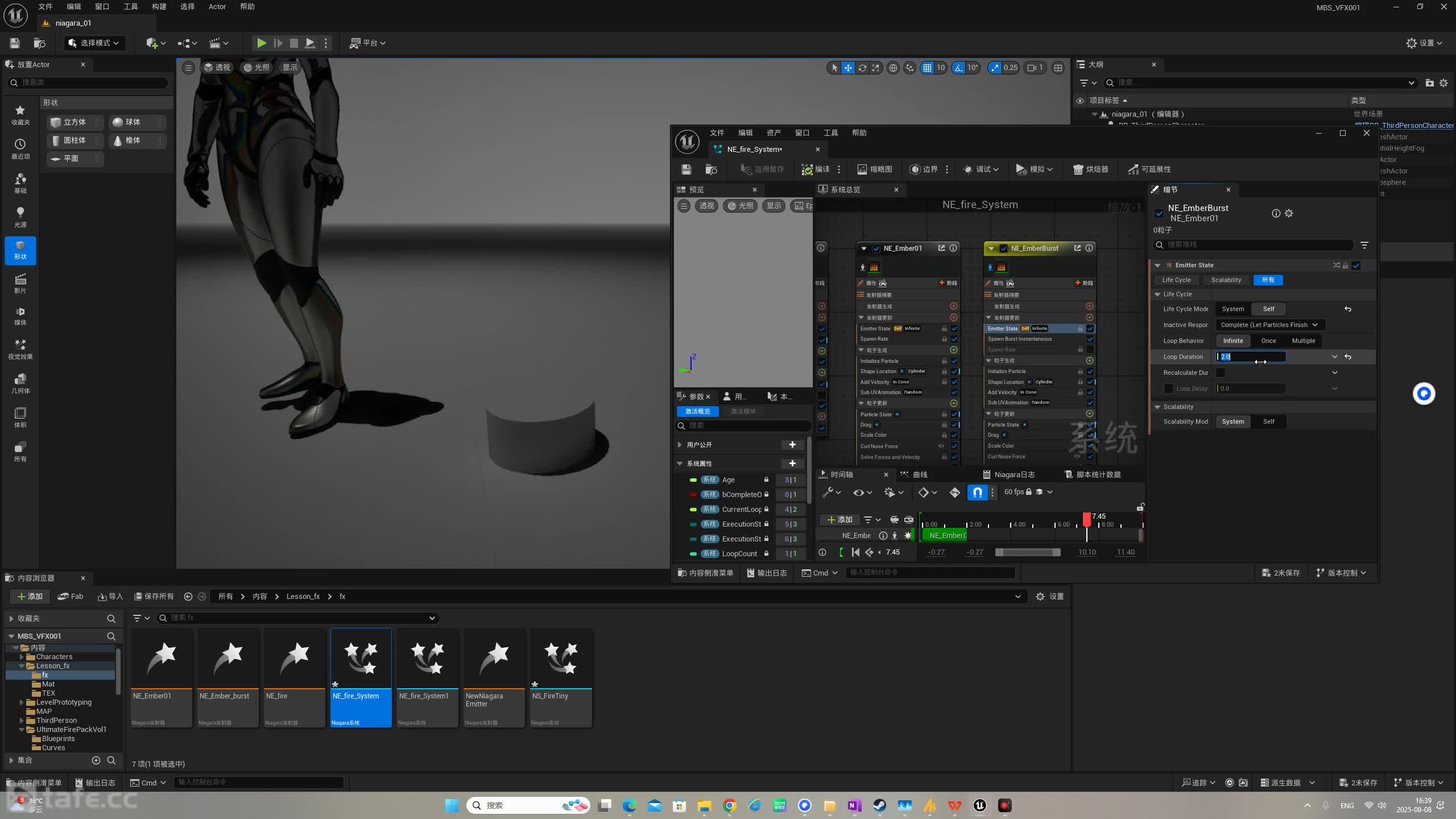Toggle the NE_EmberBurst emitter header checkbox
The image size is (1456, 819).
1004,248
